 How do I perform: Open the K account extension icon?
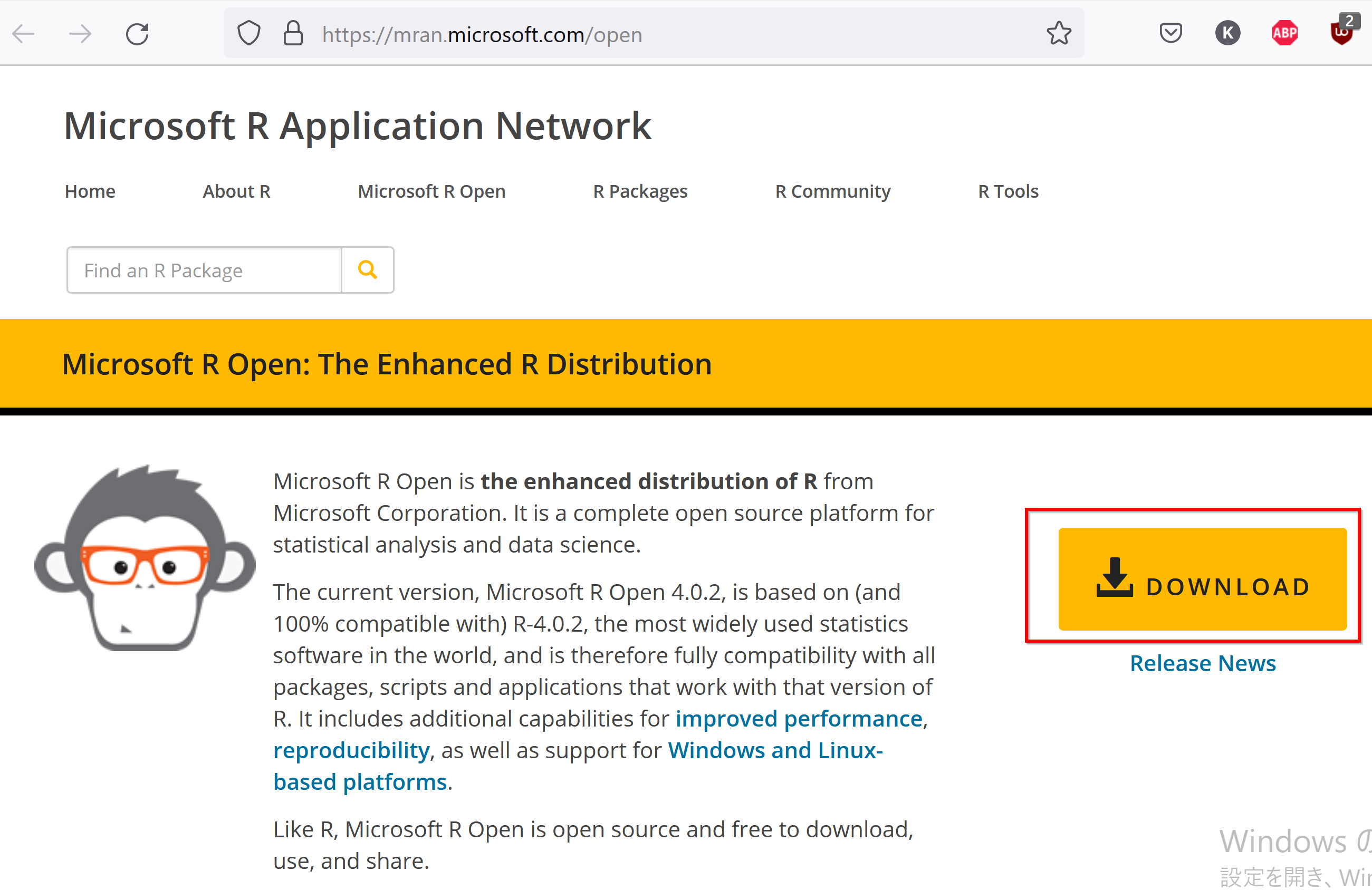1227,33
